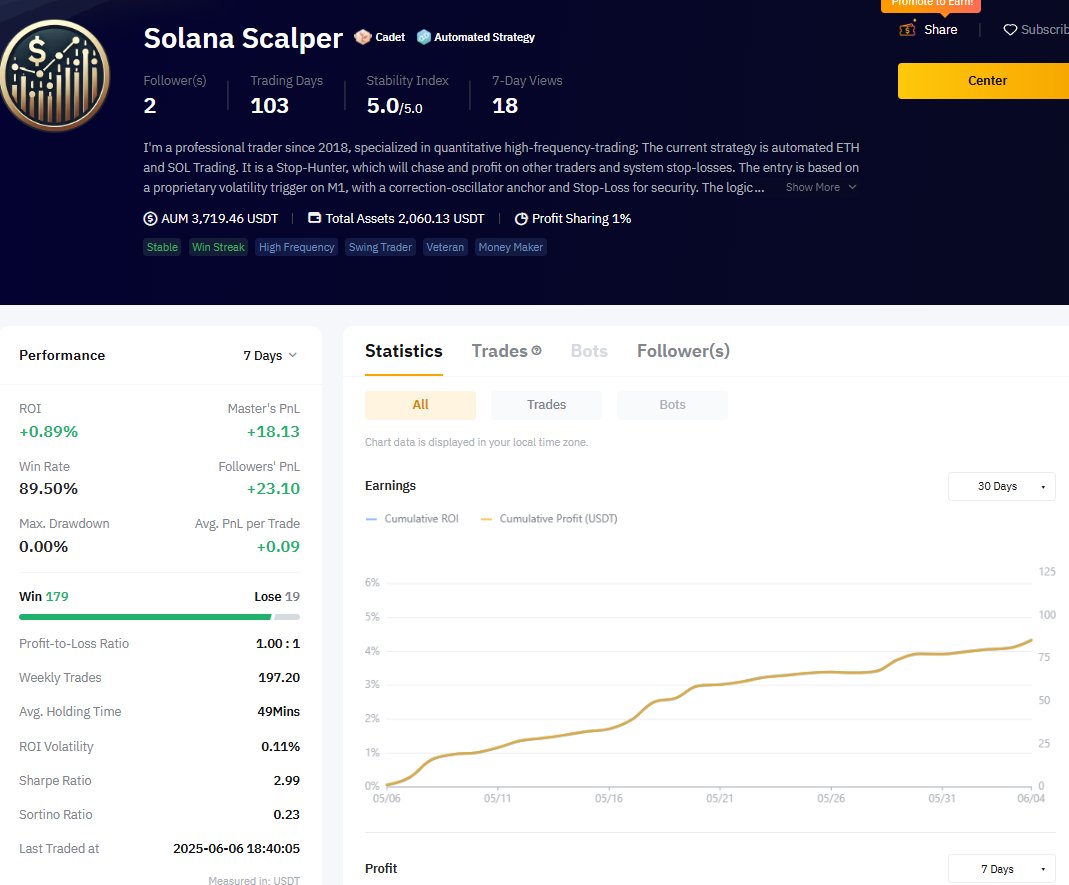Expand the description with Show More

821,187
